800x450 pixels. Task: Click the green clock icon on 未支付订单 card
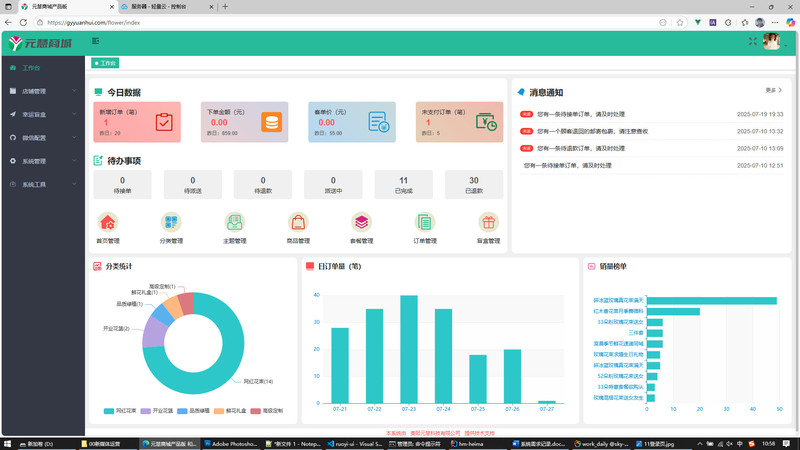(486, 122)
